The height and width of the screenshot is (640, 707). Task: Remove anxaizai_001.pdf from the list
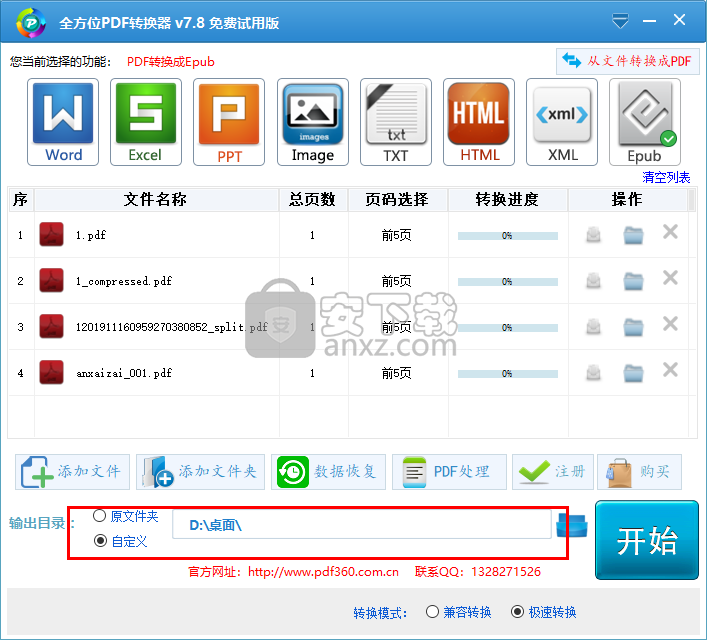(670, 370)
